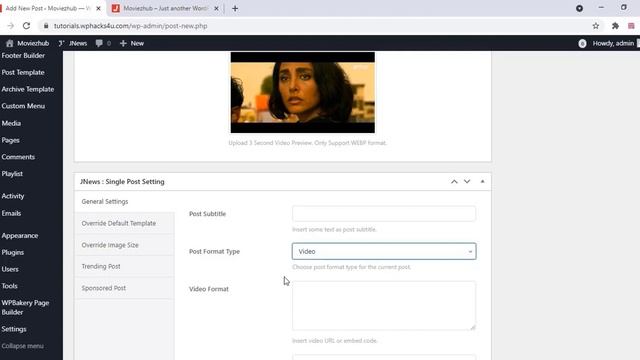Viewport: 640px width, 360px height.
Task: Click the admin avatar icon
Action: click(582, 43)
